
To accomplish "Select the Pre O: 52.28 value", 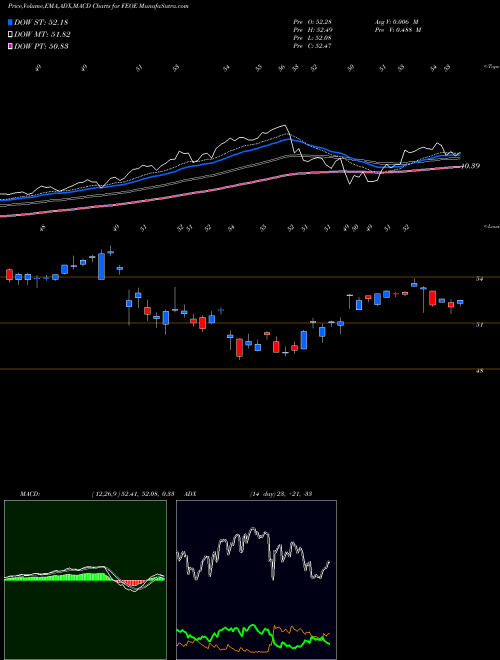I will (312, 22).
